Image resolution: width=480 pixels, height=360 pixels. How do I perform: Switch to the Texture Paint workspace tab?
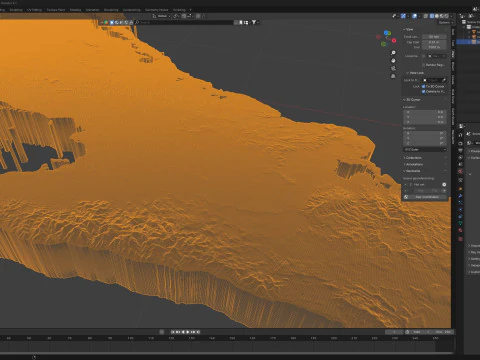pyautogui.click(x=56, y=10)
